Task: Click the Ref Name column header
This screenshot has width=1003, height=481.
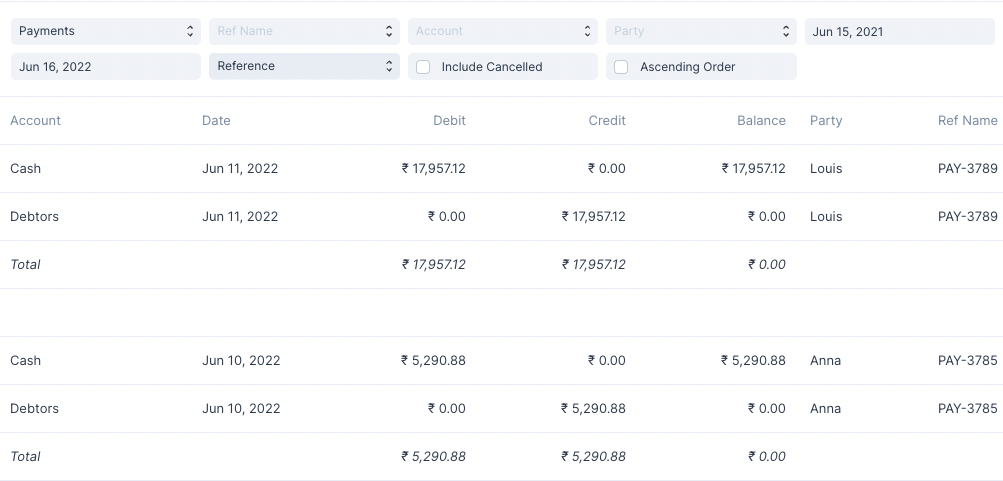Action: (967, 120)
